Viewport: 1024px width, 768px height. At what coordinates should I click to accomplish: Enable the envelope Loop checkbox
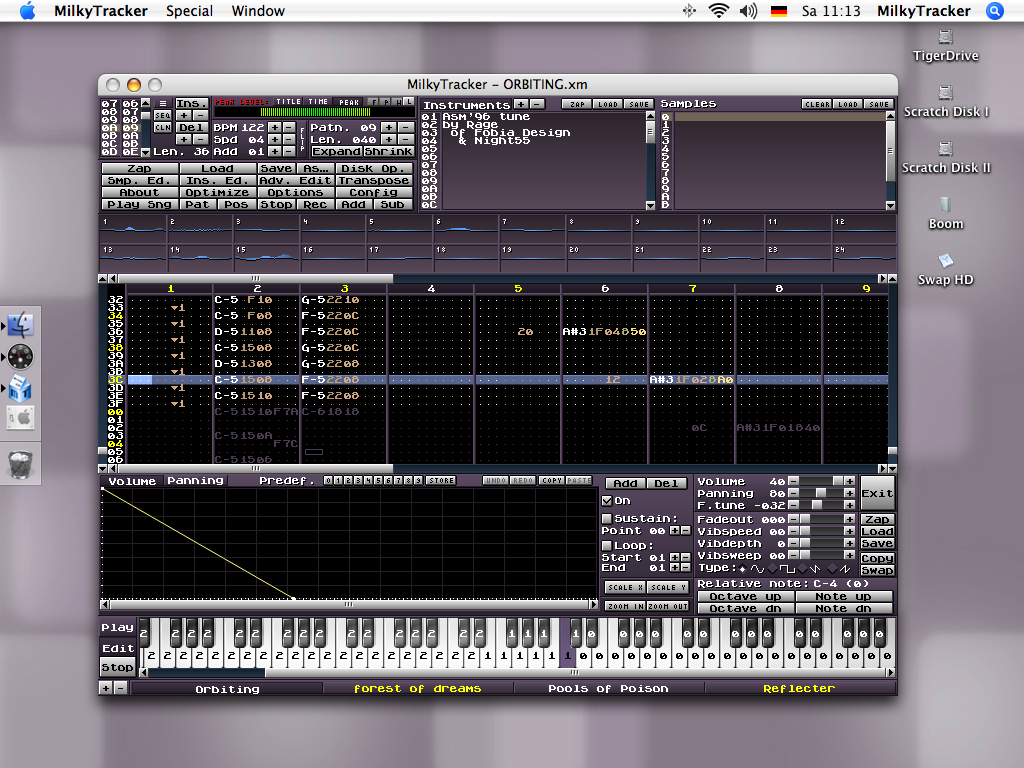point(607,545)
